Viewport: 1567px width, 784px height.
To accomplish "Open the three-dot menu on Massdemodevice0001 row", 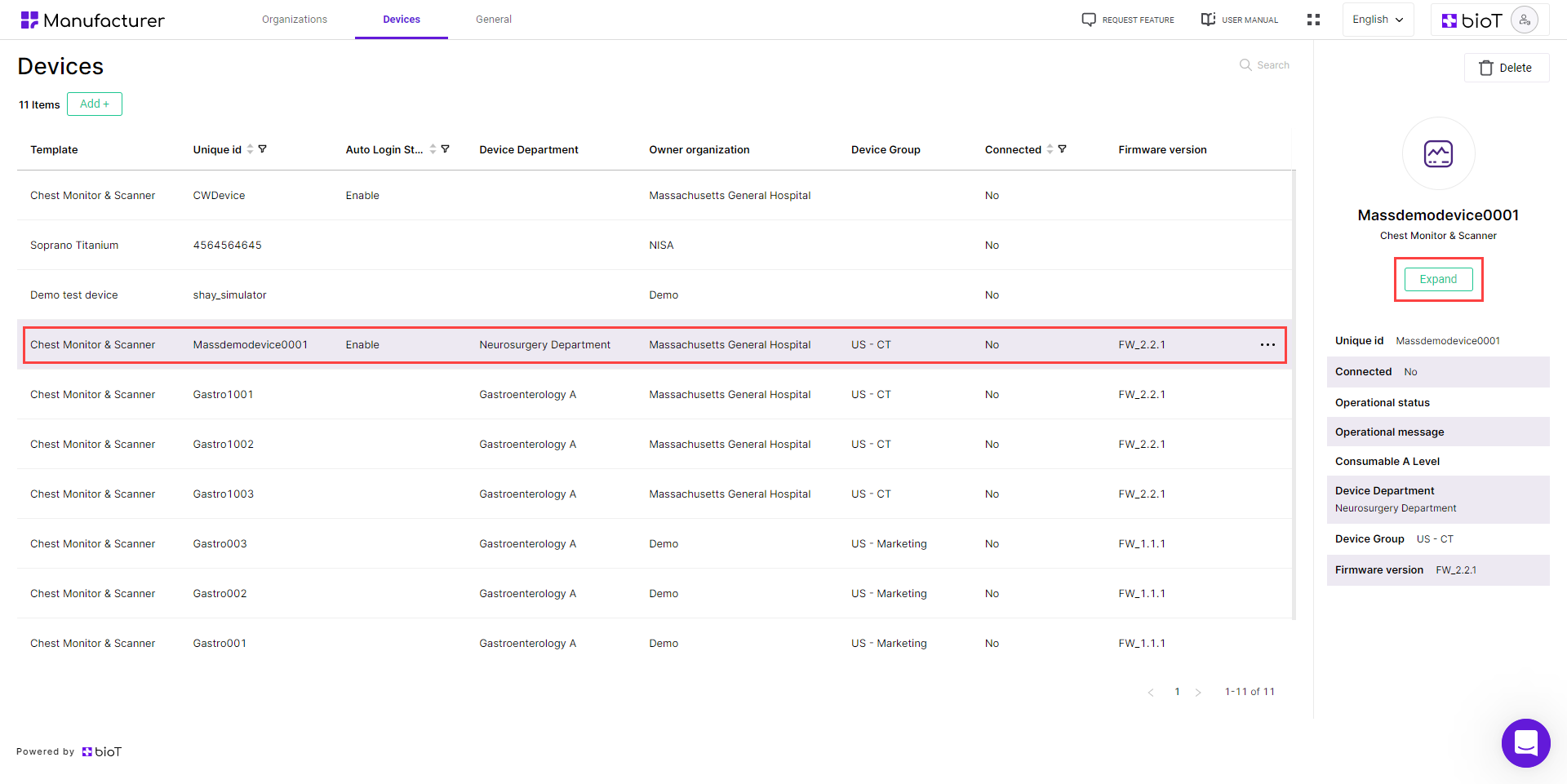I will pyautogui.click(x=1267, y=345).
